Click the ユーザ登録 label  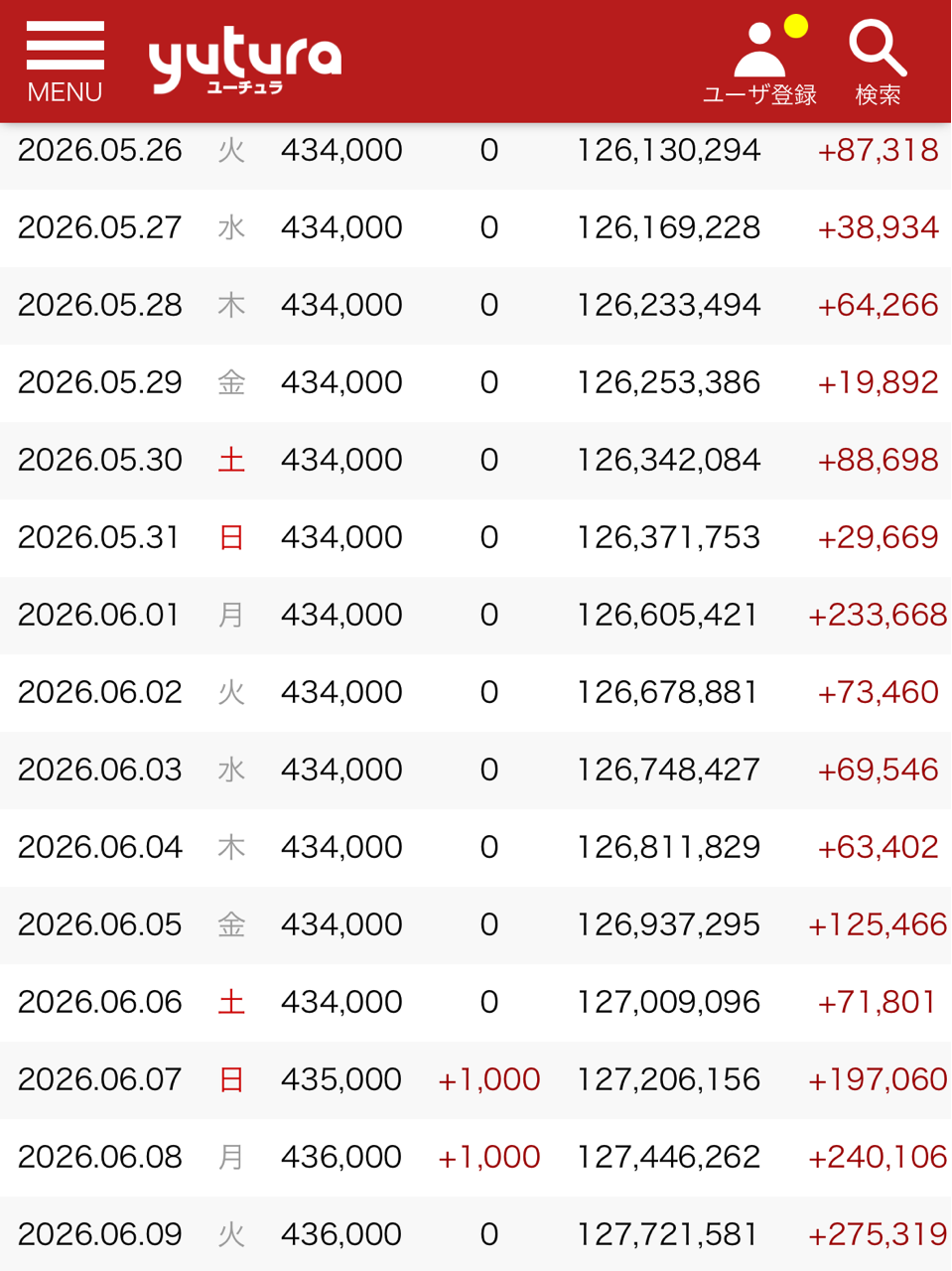click(x=759, y=94)
